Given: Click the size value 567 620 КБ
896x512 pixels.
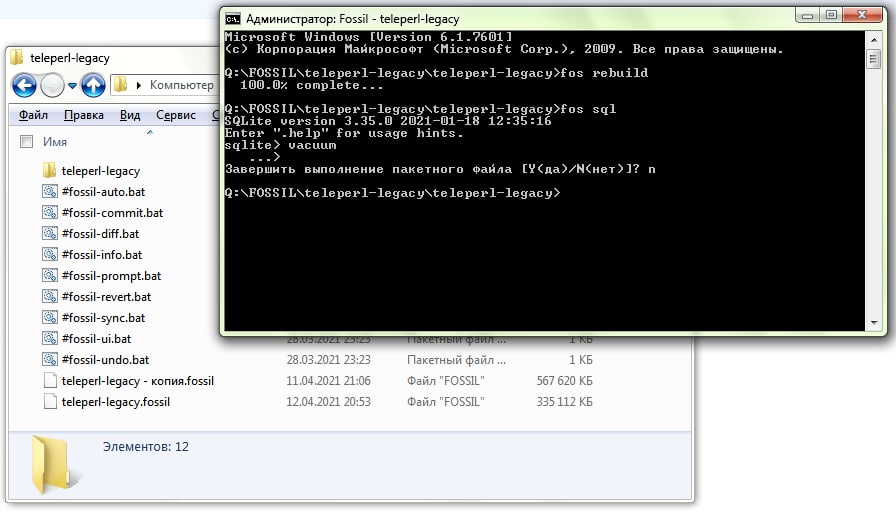Looking at the screenshot, I should click(x=564, y=381).
